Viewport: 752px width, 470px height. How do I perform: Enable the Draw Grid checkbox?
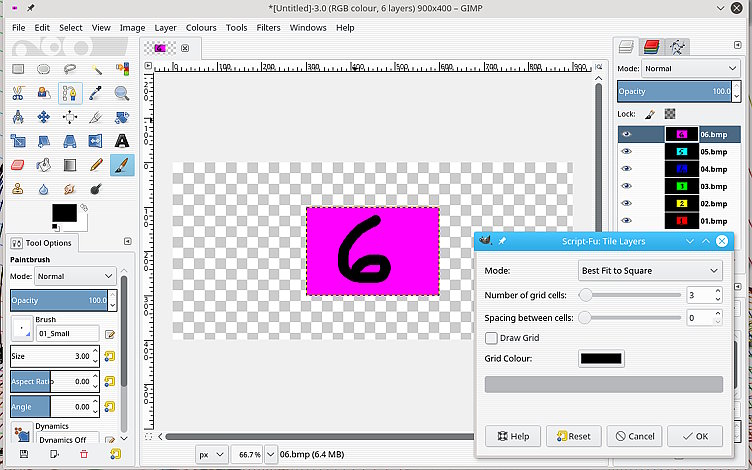491,338
